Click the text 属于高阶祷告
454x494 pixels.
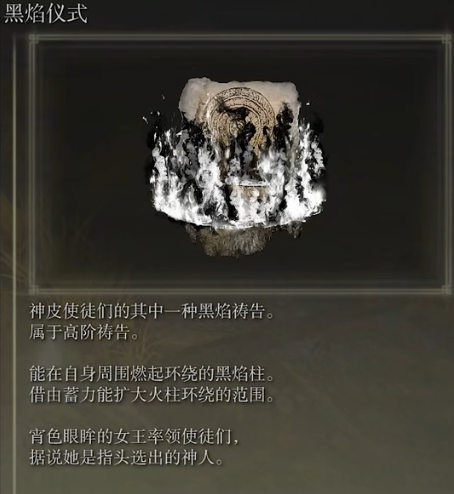(84, 332)
